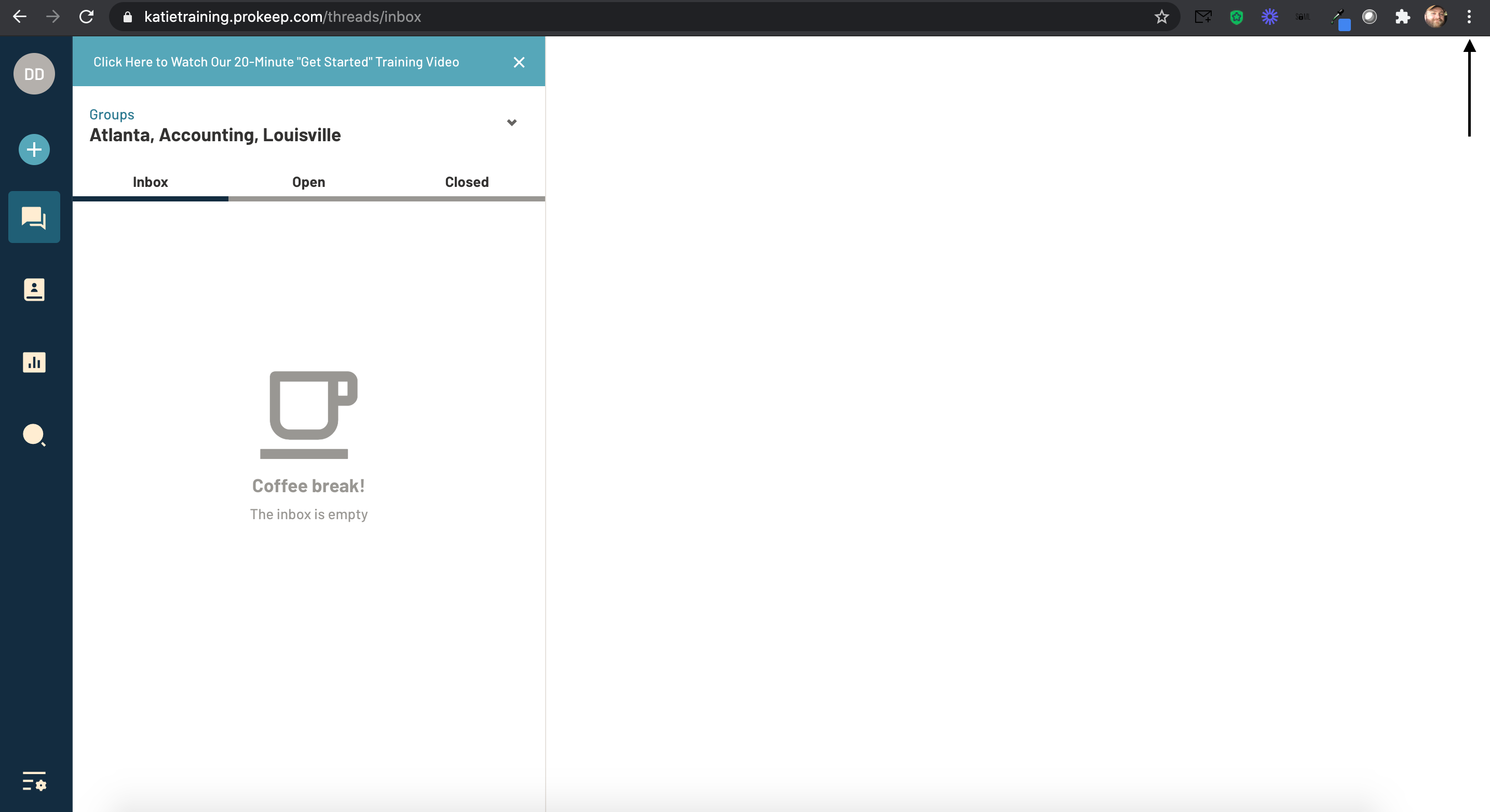Bookmark page with star icon
Image resolution: width=1490 pixels, height=812 pixels.
tap(1161, 17)
